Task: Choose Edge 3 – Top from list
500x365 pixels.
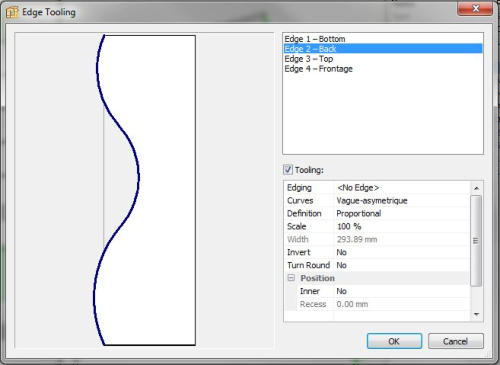Action: pyautogui.click(x=383, y=59)
